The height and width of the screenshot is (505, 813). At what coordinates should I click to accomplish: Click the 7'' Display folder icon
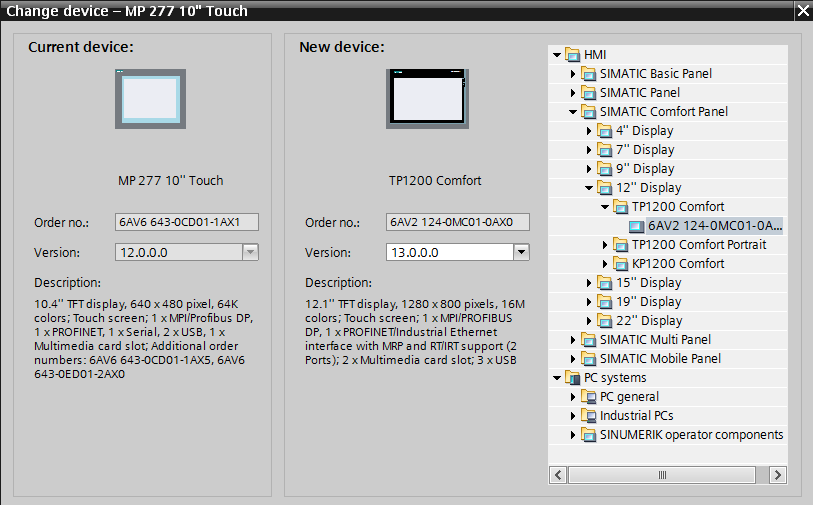point(605,150)
